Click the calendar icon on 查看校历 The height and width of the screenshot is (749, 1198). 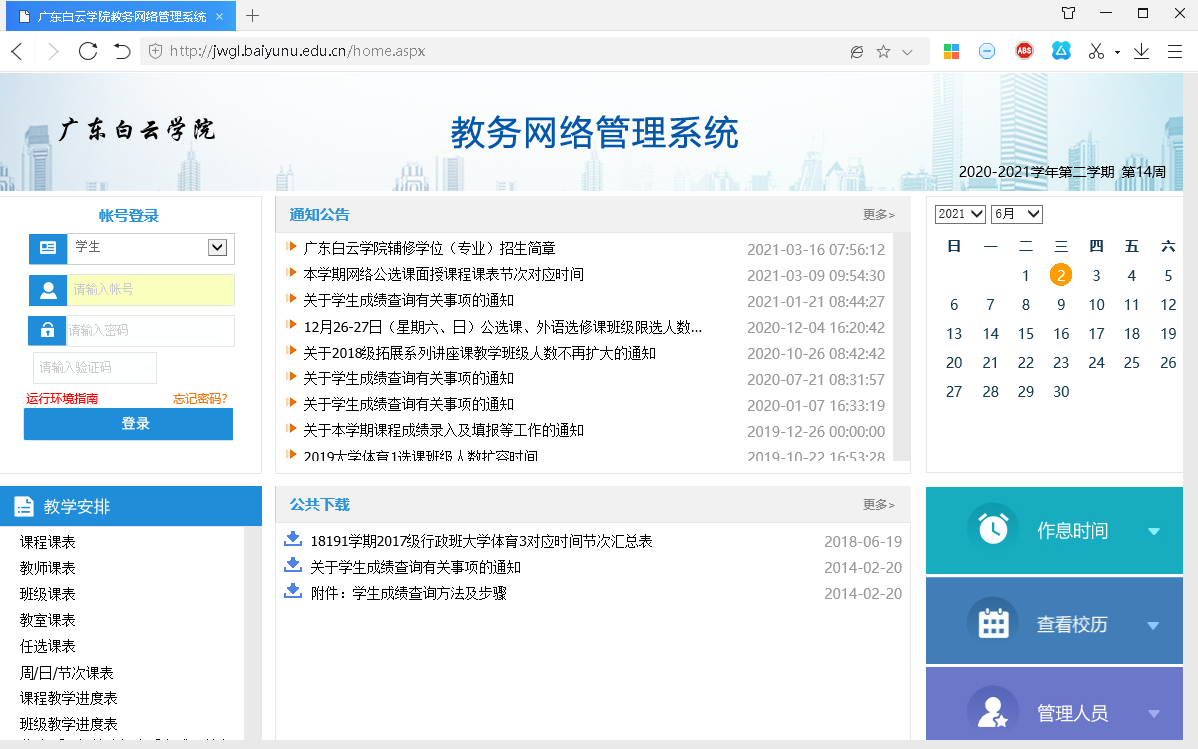(x=992, y=624)
